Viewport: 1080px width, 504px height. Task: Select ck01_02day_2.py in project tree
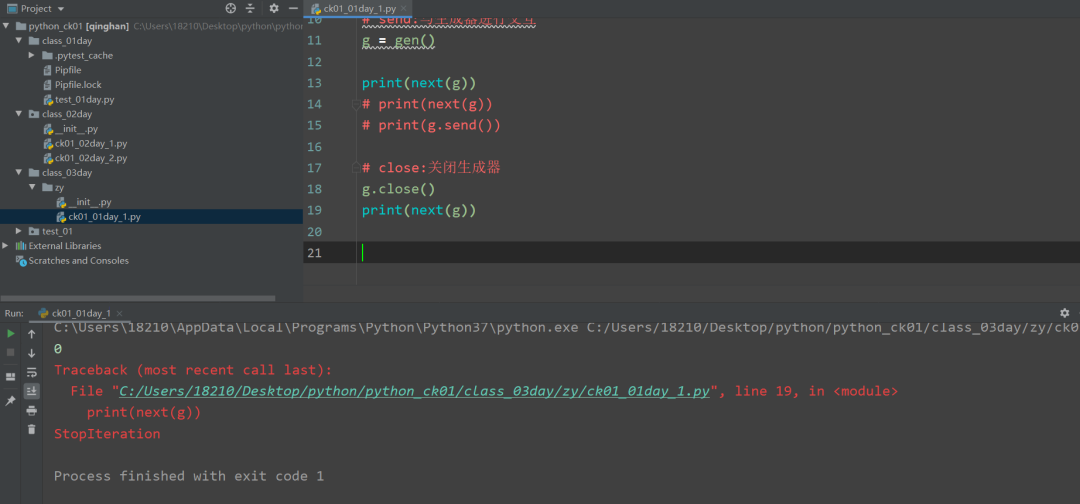click(x=91, y=158)
